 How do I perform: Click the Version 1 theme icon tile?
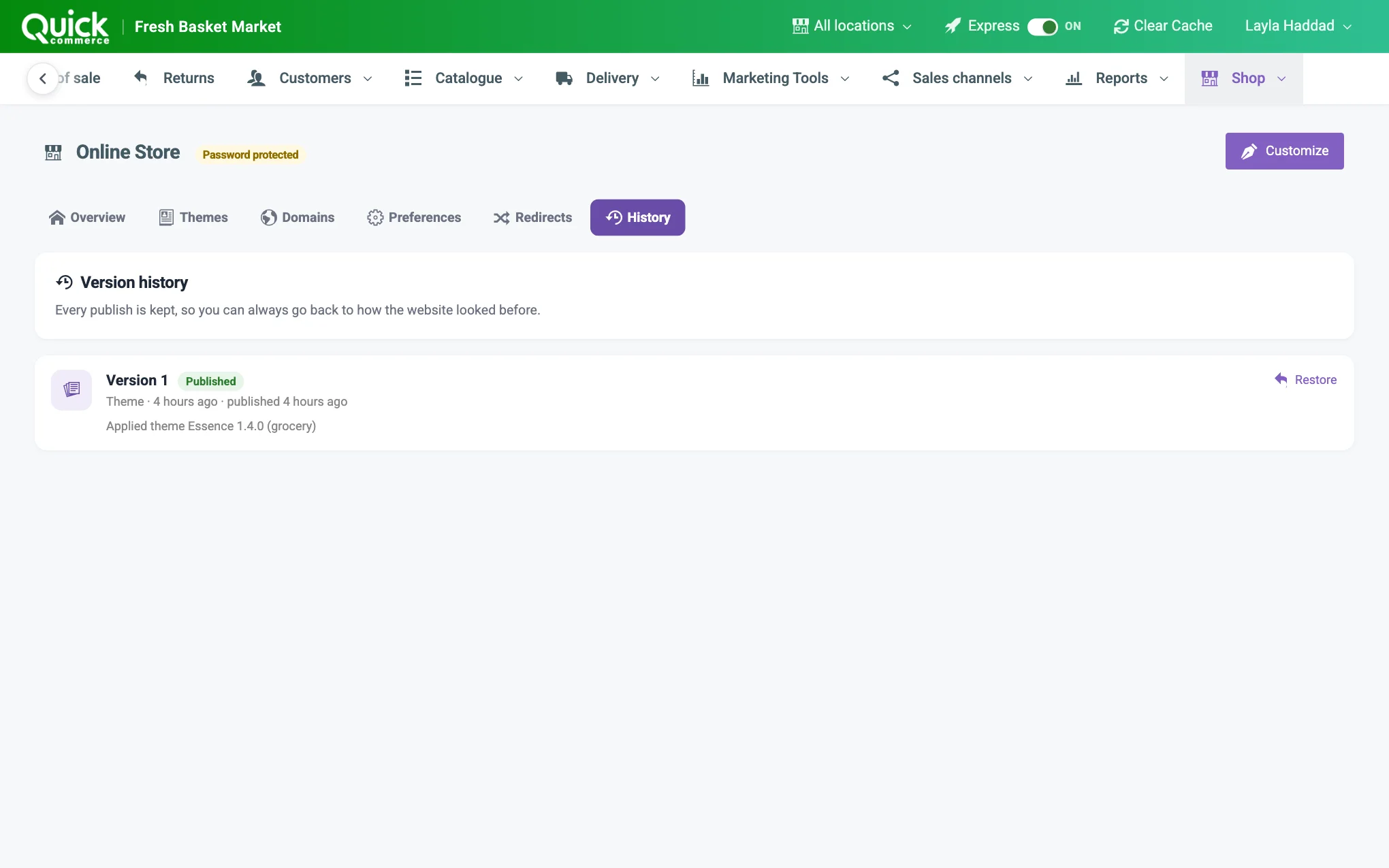pos(71,389)
